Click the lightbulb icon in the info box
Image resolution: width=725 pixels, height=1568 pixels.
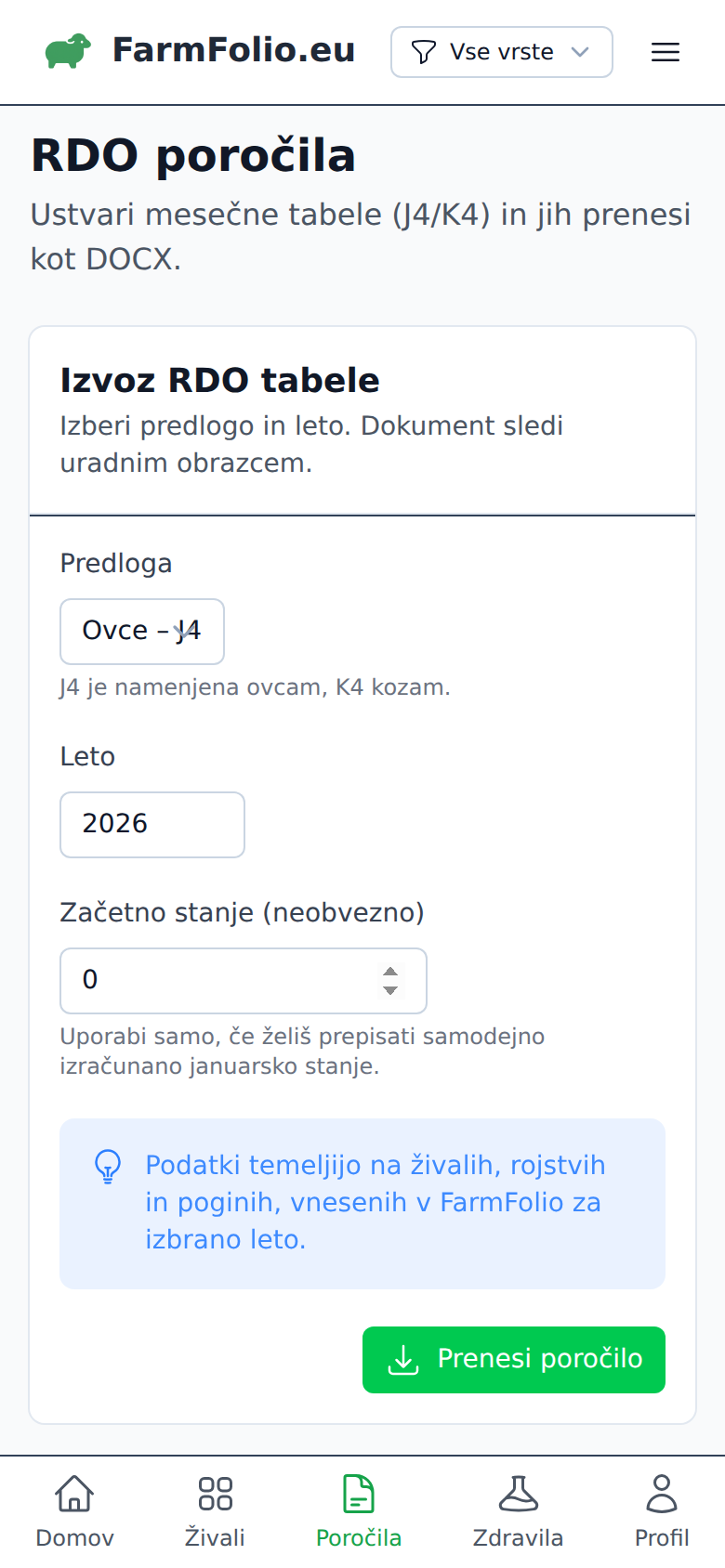tap(108, 1166)
